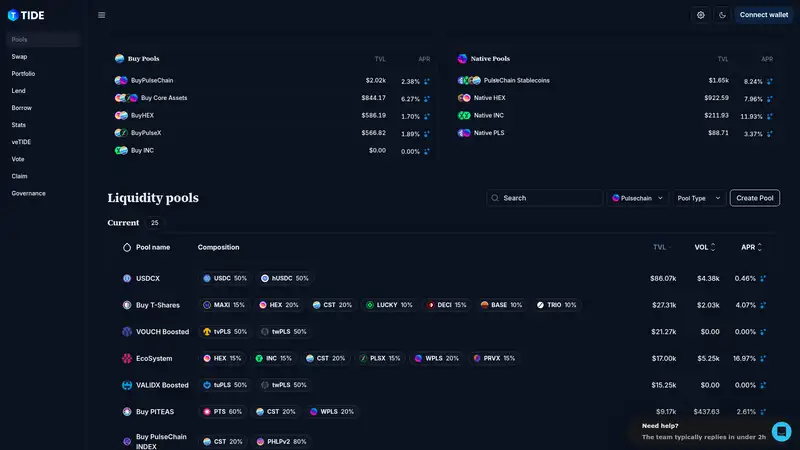
Task: Open Native HEX pool link
Action: tap(489, 97)
